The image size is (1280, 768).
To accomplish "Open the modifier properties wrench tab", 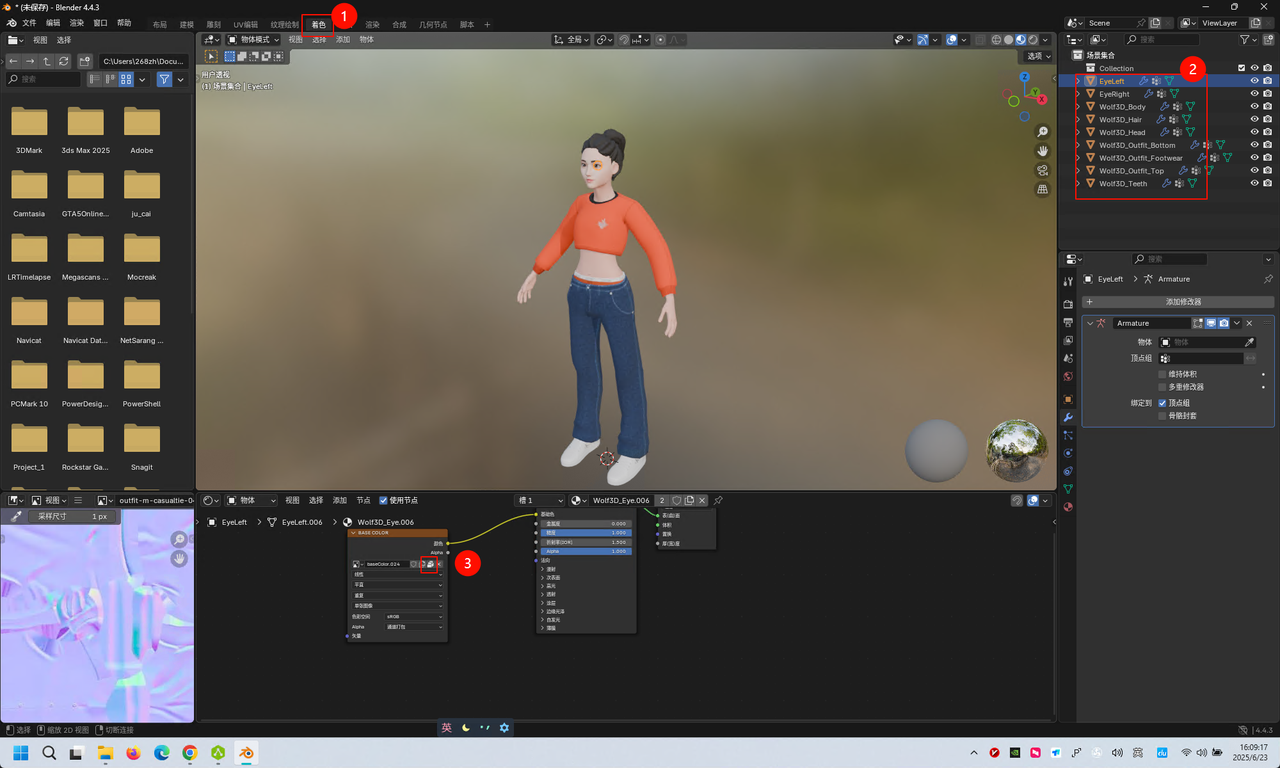I will [x=1068, y=417].
